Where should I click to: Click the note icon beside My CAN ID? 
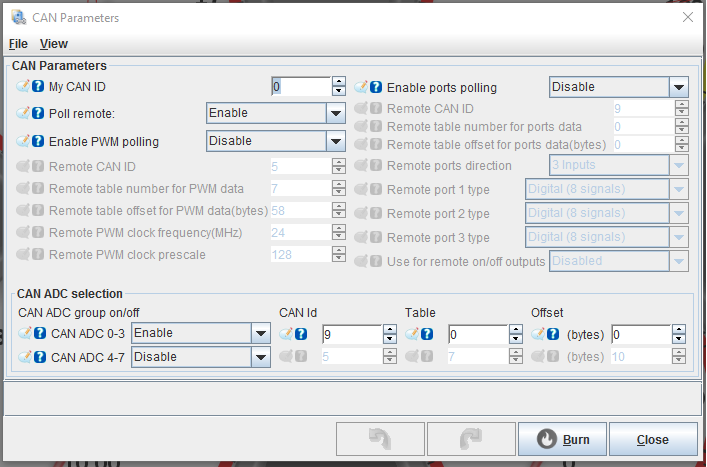(x=23, y=86)
